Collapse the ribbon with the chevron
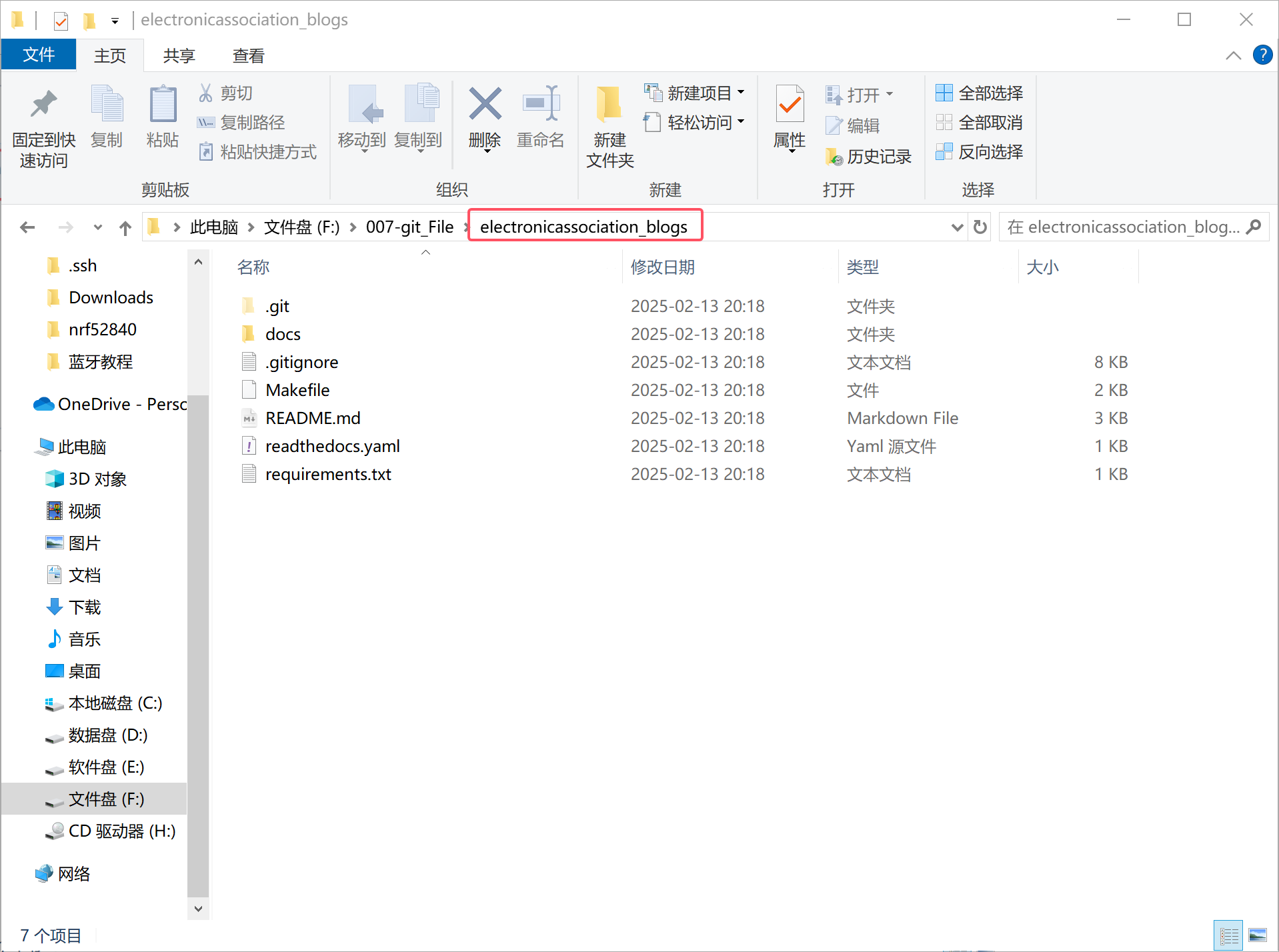Screen dimensions: 1279x952 (x=1234, y=55)
